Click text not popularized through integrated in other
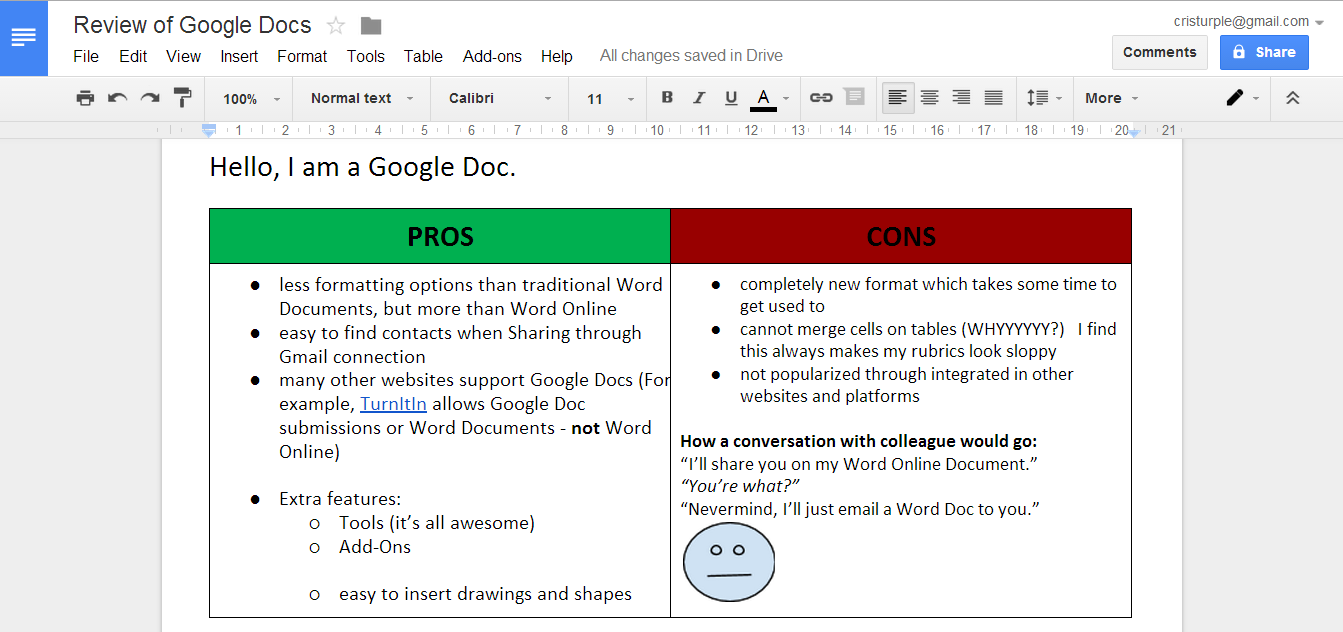 [907, 374]
